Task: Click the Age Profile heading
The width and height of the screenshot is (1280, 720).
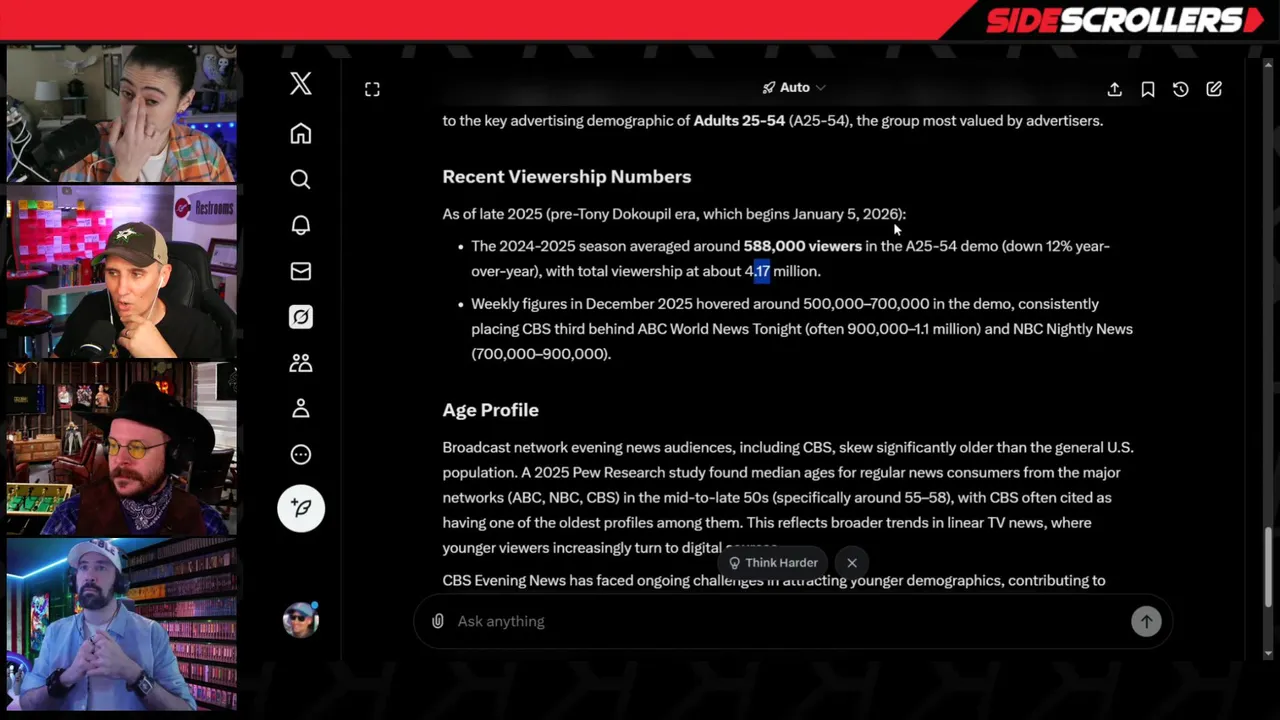Action: point(491,410)
